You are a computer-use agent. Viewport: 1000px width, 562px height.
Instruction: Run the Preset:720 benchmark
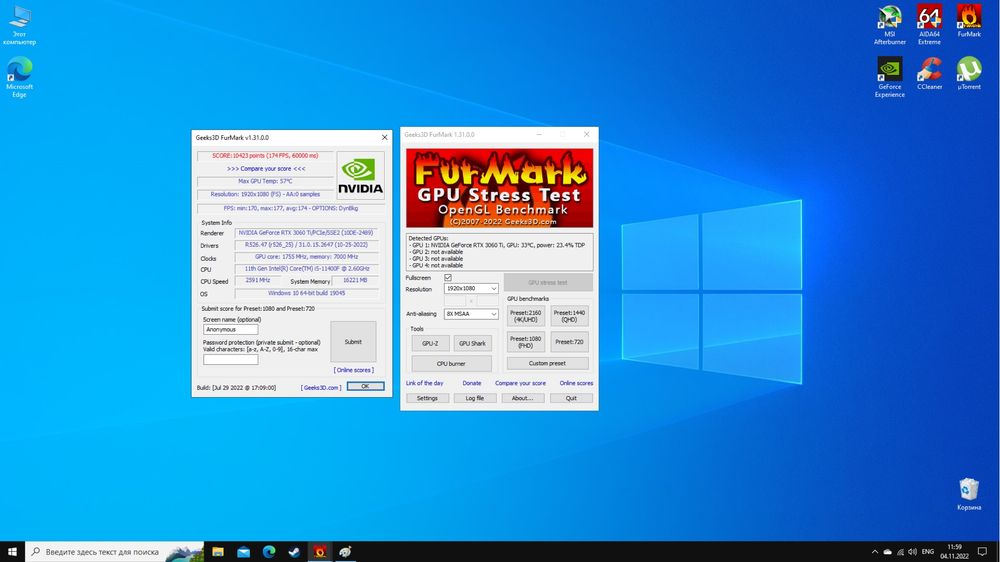(570, 342)
